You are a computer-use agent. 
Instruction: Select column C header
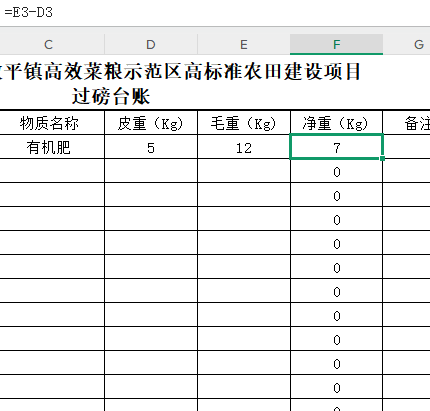pyautogui.click(x=52, y=44)
